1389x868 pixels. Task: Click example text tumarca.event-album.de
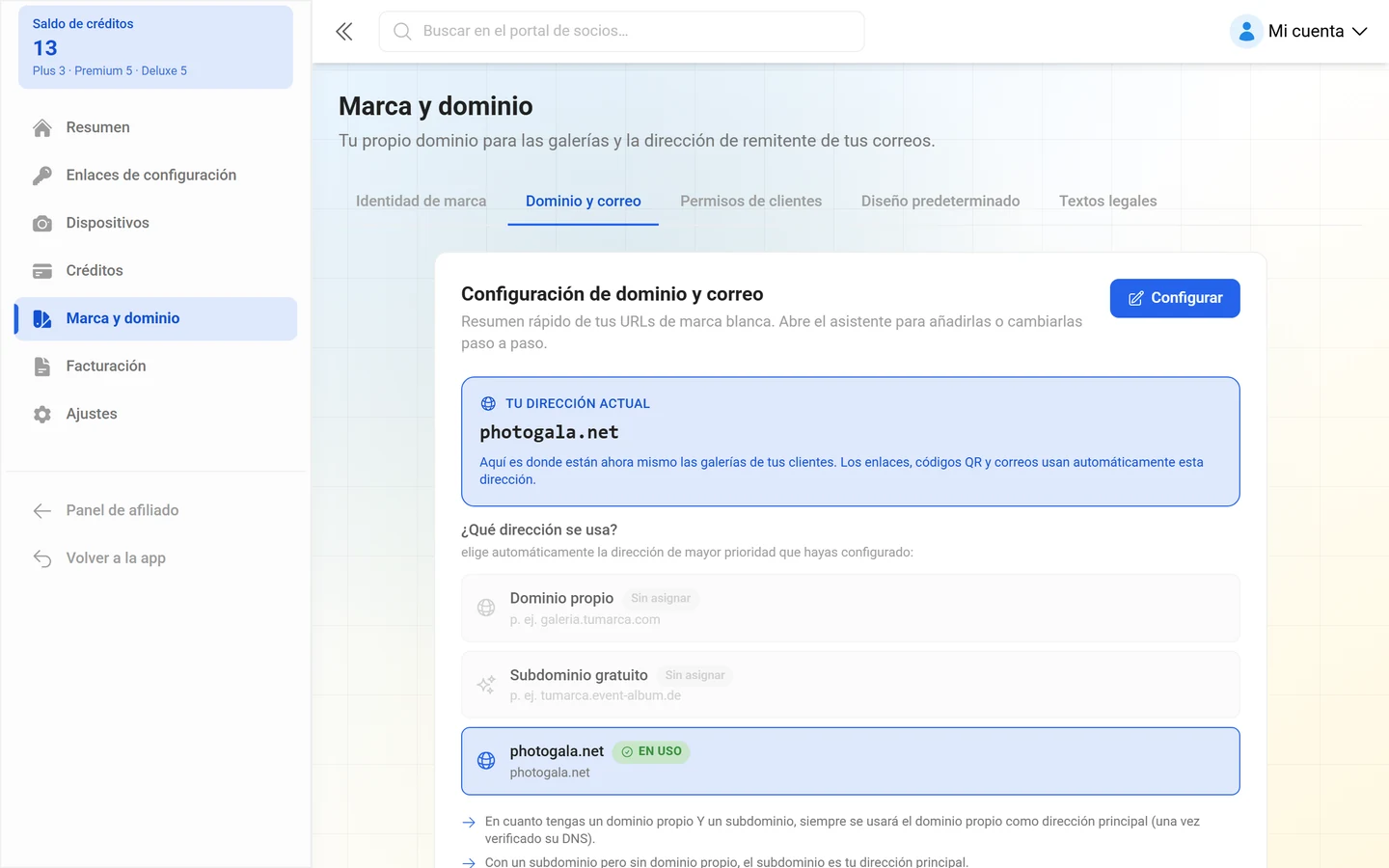[x=611, y=695]
